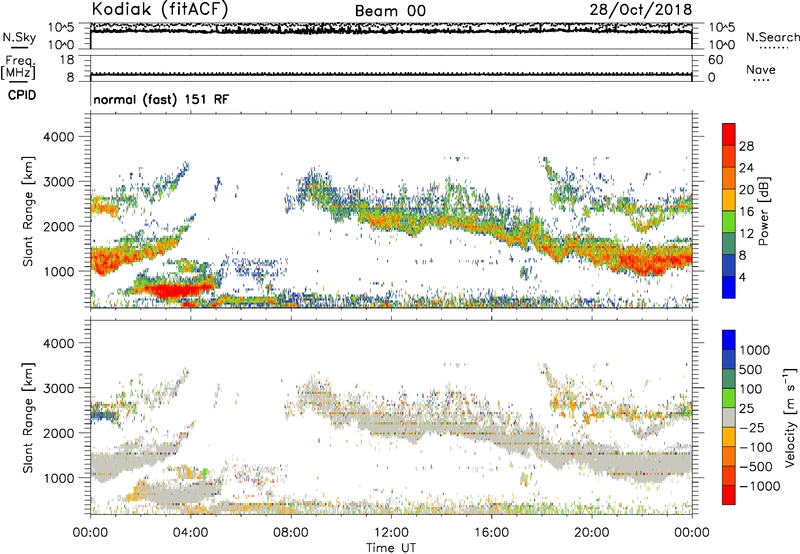
Task: Click the gray band of the velocity color bar
Action: [x=729, y=418]
